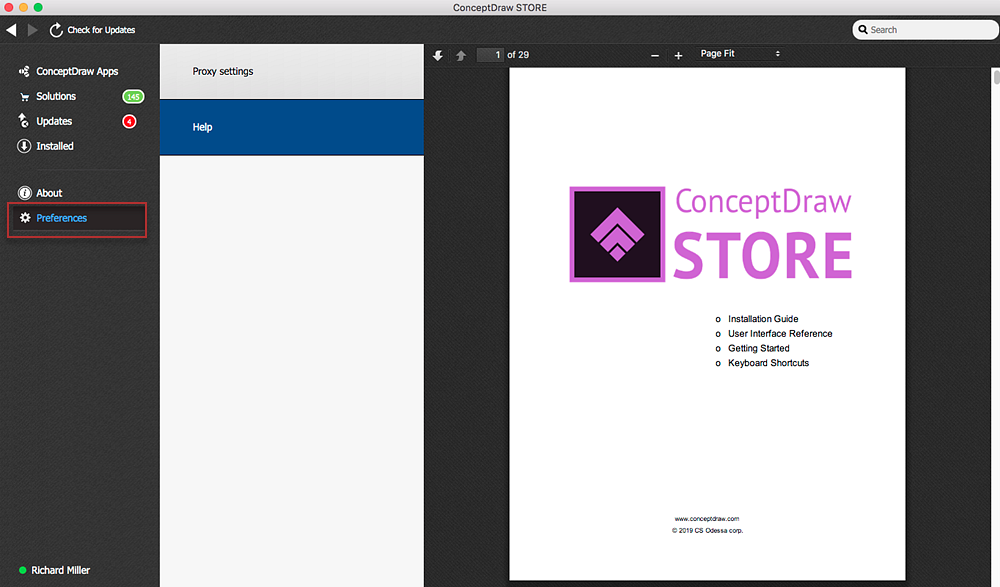
Task: Click the 2019 CS Odessa corp. copyright
Action: tap(707, 531)
